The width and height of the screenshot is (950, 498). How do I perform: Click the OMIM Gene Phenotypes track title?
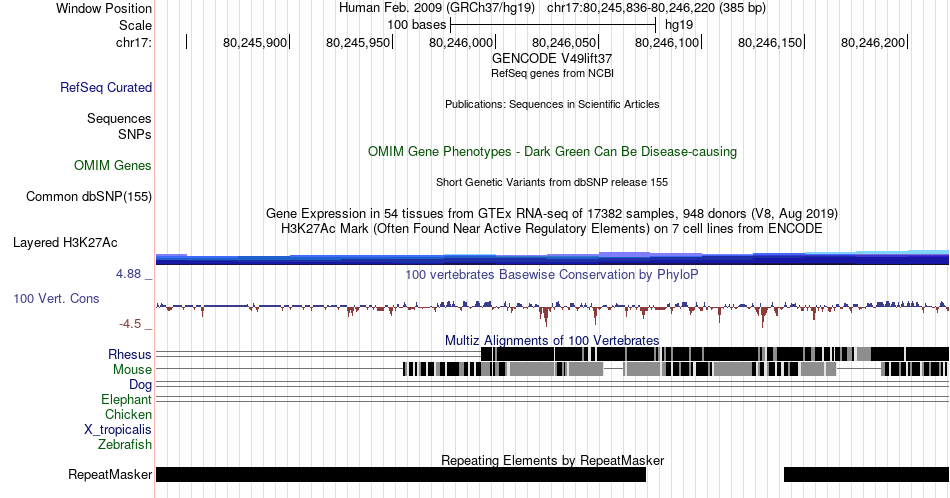(x=553, y=151)
